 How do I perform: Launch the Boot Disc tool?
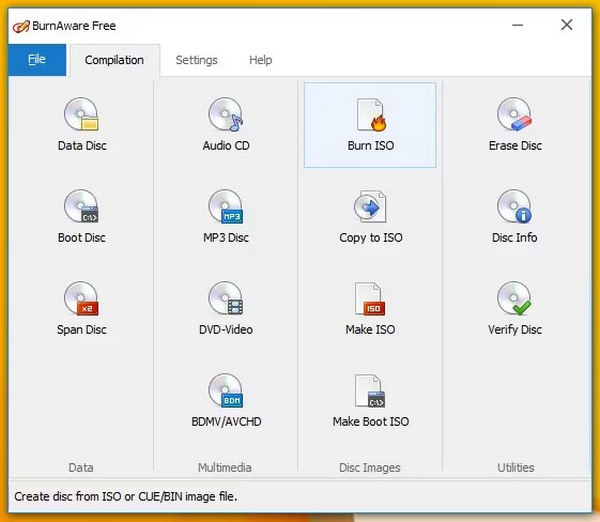[x=82, y=216]
